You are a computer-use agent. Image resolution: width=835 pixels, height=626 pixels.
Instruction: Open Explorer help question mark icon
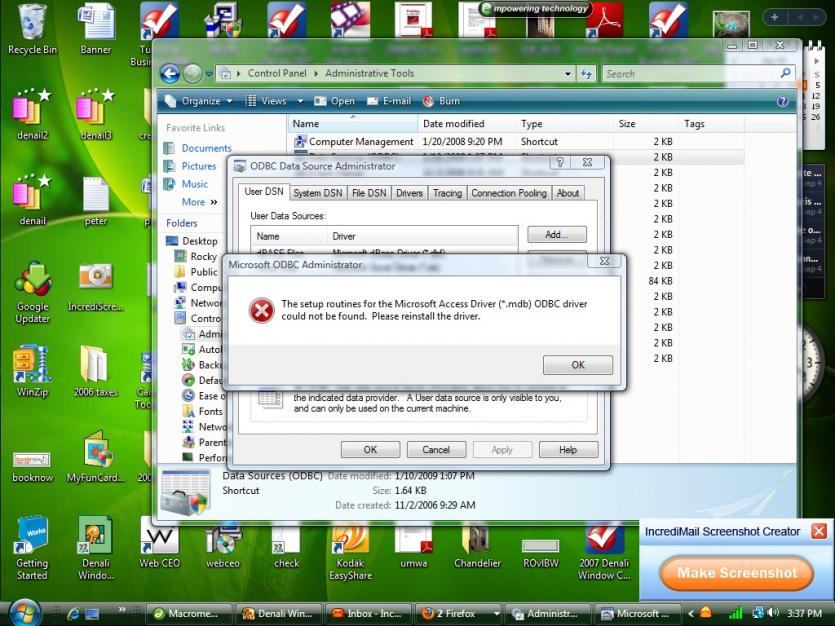click(x=782, y=101)
